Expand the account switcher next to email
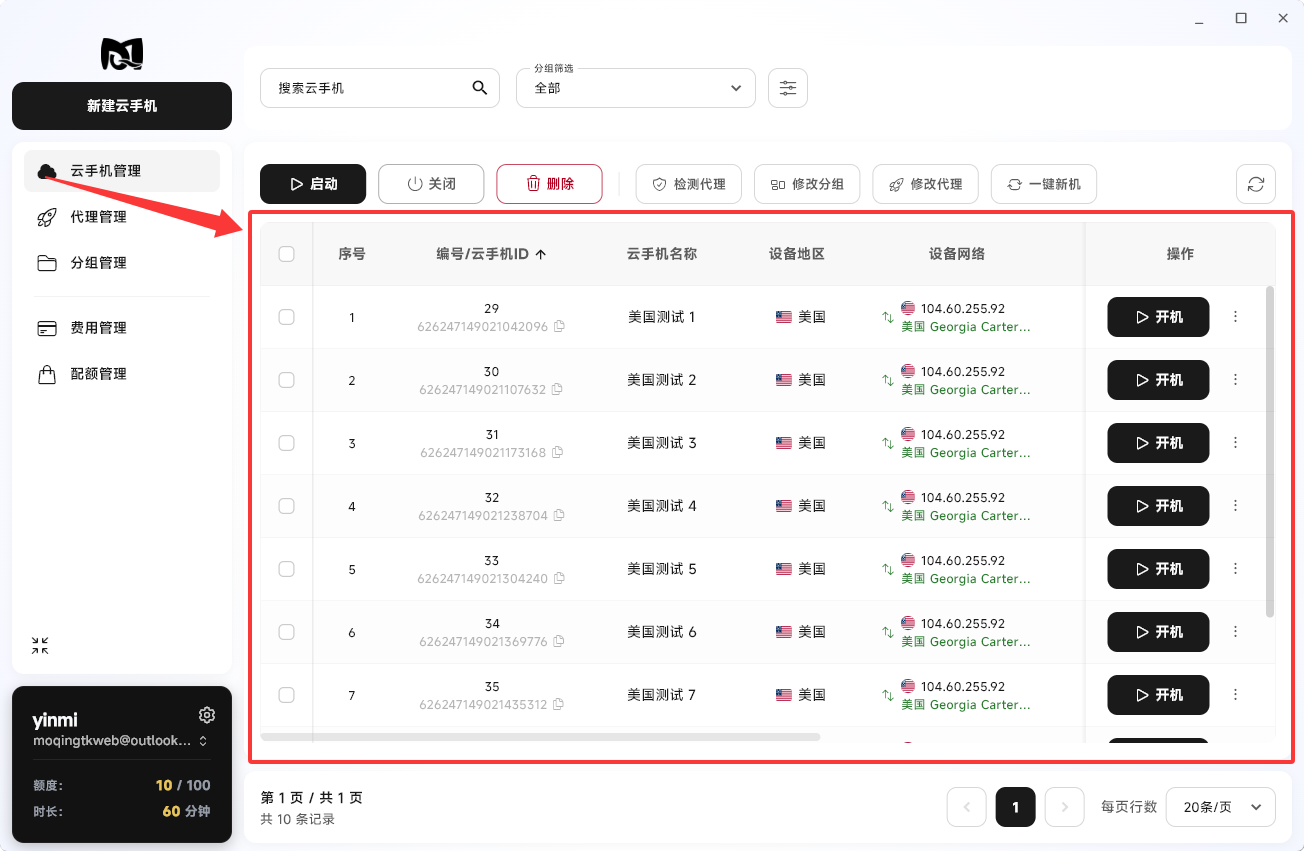The image size is (1304, 851). coord(203,741)
